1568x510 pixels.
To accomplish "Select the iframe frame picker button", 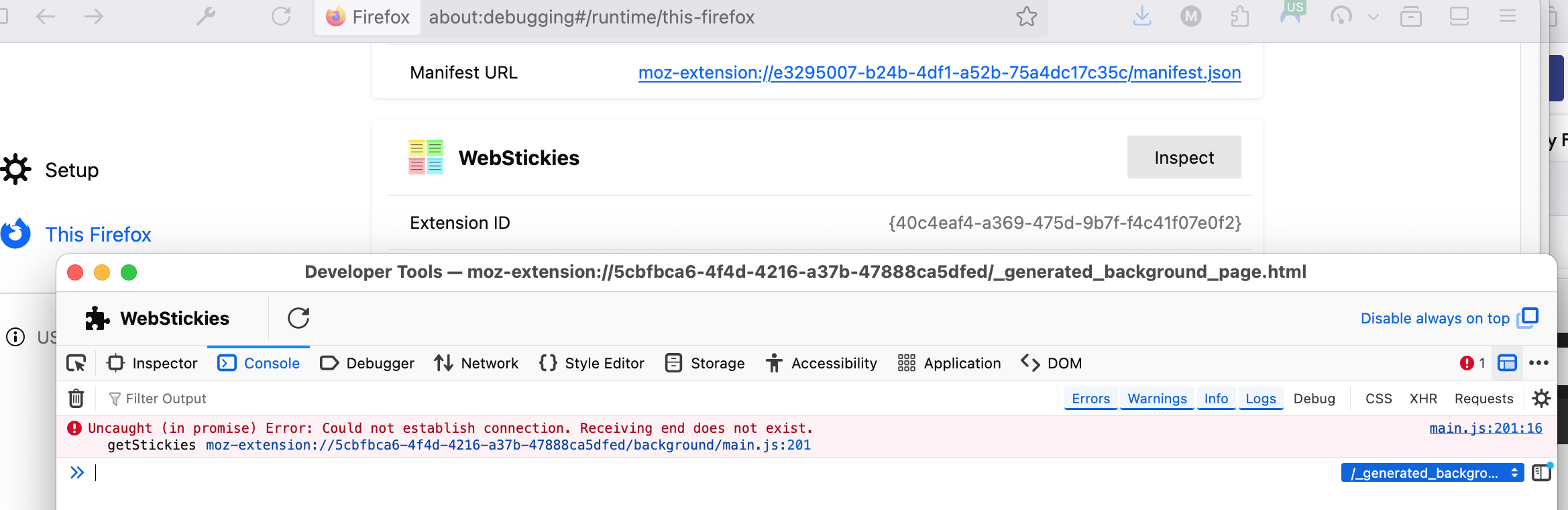I will click(x=1507, y=363).
